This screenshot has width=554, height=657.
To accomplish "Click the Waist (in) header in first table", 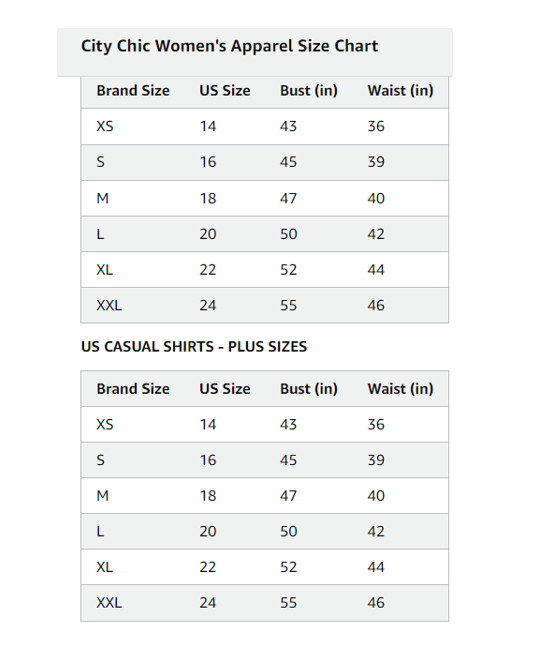I will point(400,91).
